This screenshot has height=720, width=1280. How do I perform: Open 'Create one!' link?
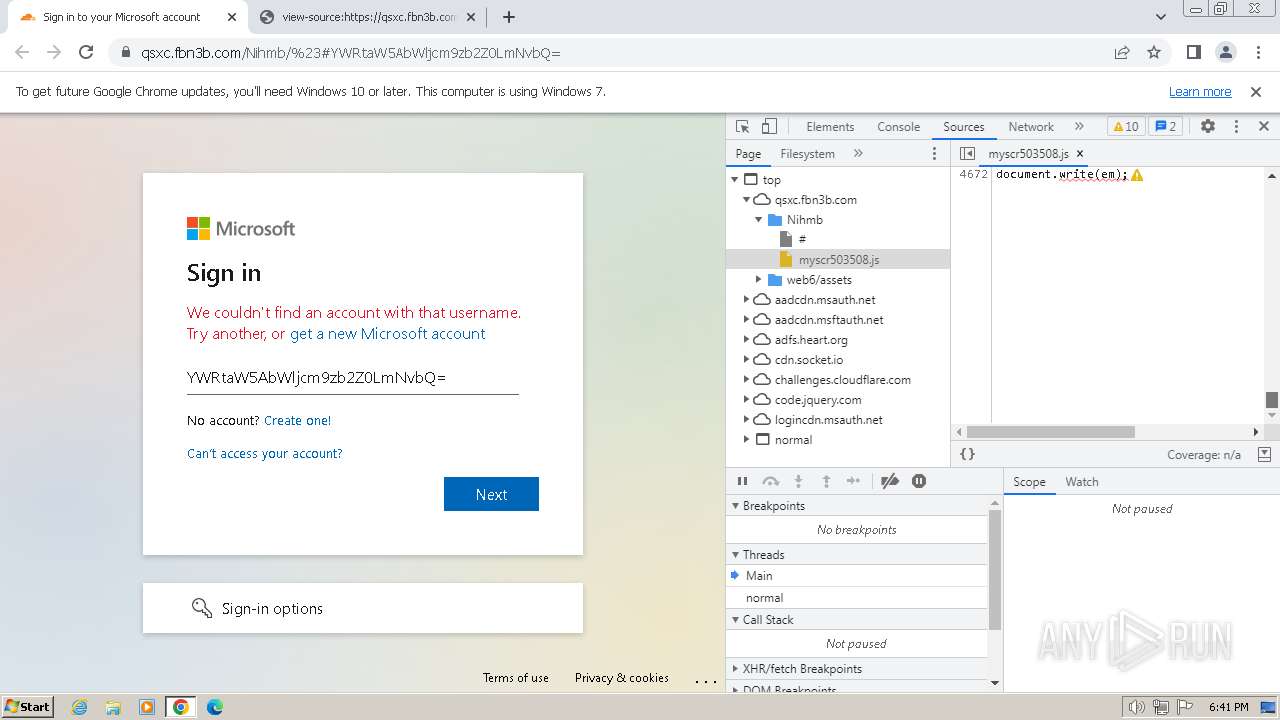297,421
